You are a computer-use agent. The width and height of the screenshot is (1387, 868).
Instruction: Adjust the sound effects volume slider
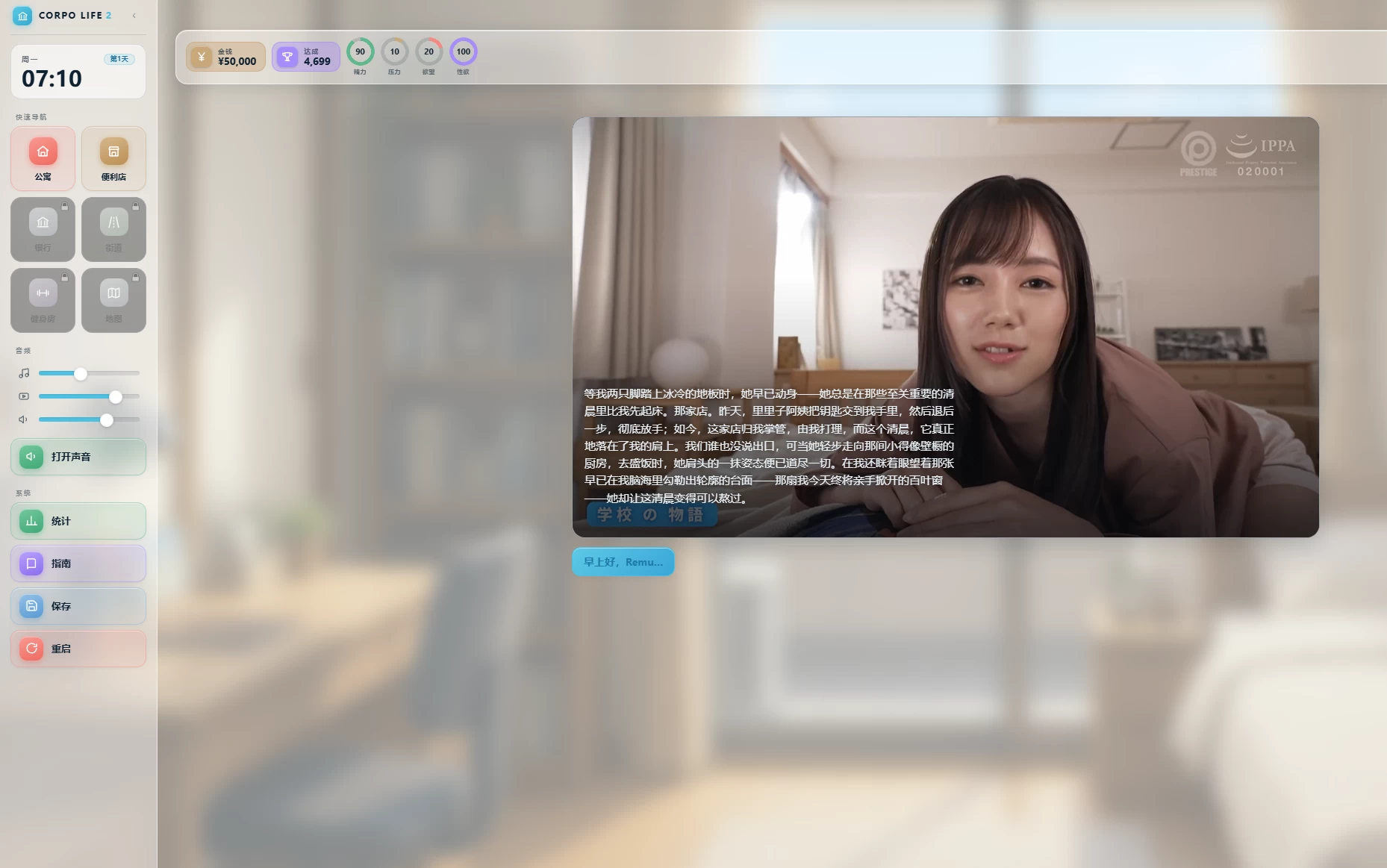(89, 419)
